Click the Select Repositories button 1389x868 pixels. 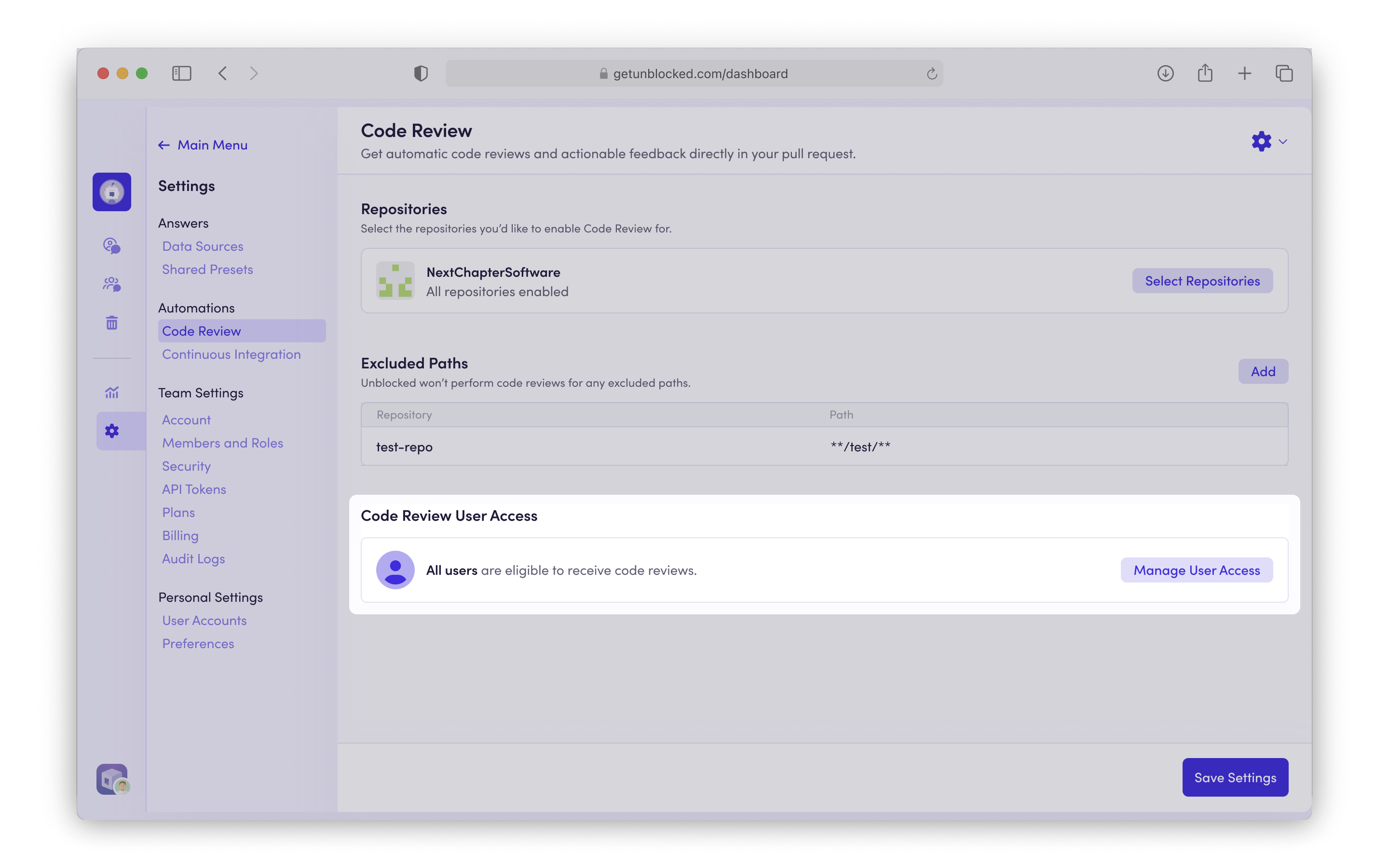[x=1202, y=281]
